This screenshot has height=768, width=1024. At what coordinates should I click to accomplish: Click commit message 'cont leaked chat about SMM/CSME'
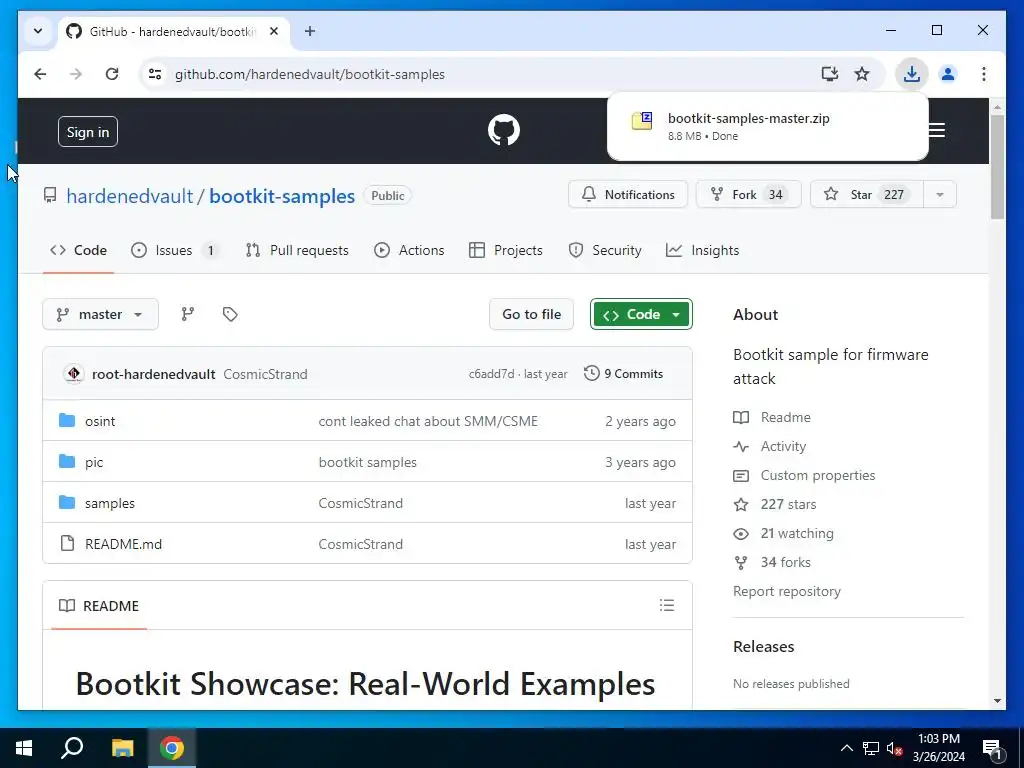coord(428,421)
